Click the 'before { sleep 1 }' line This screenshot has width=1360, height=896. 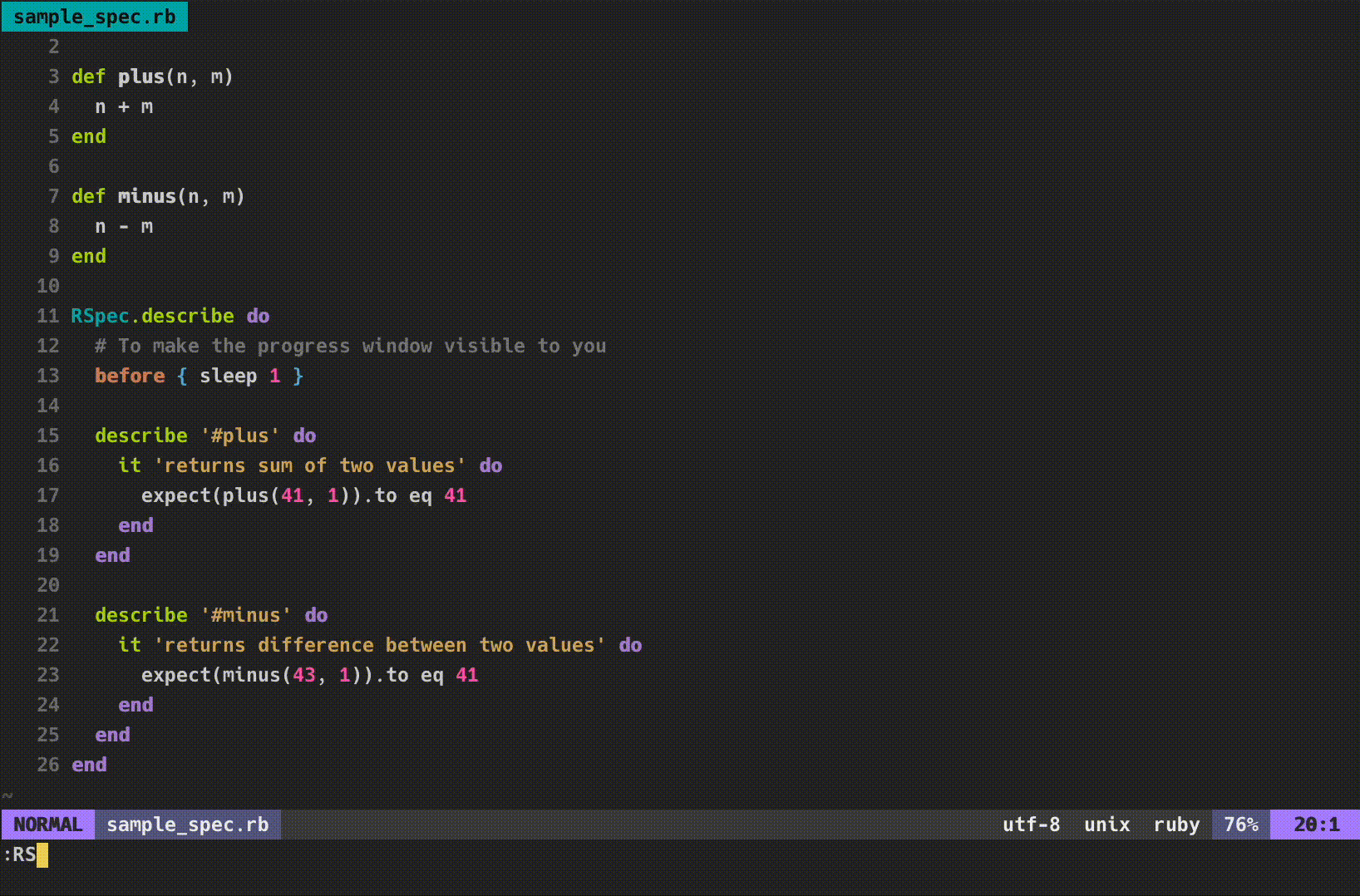click(199, 376)
